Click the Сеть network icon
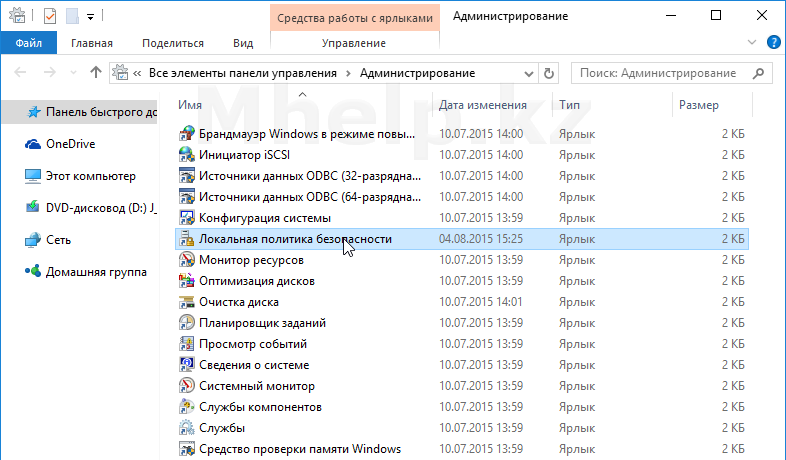 tap(33, 240)
